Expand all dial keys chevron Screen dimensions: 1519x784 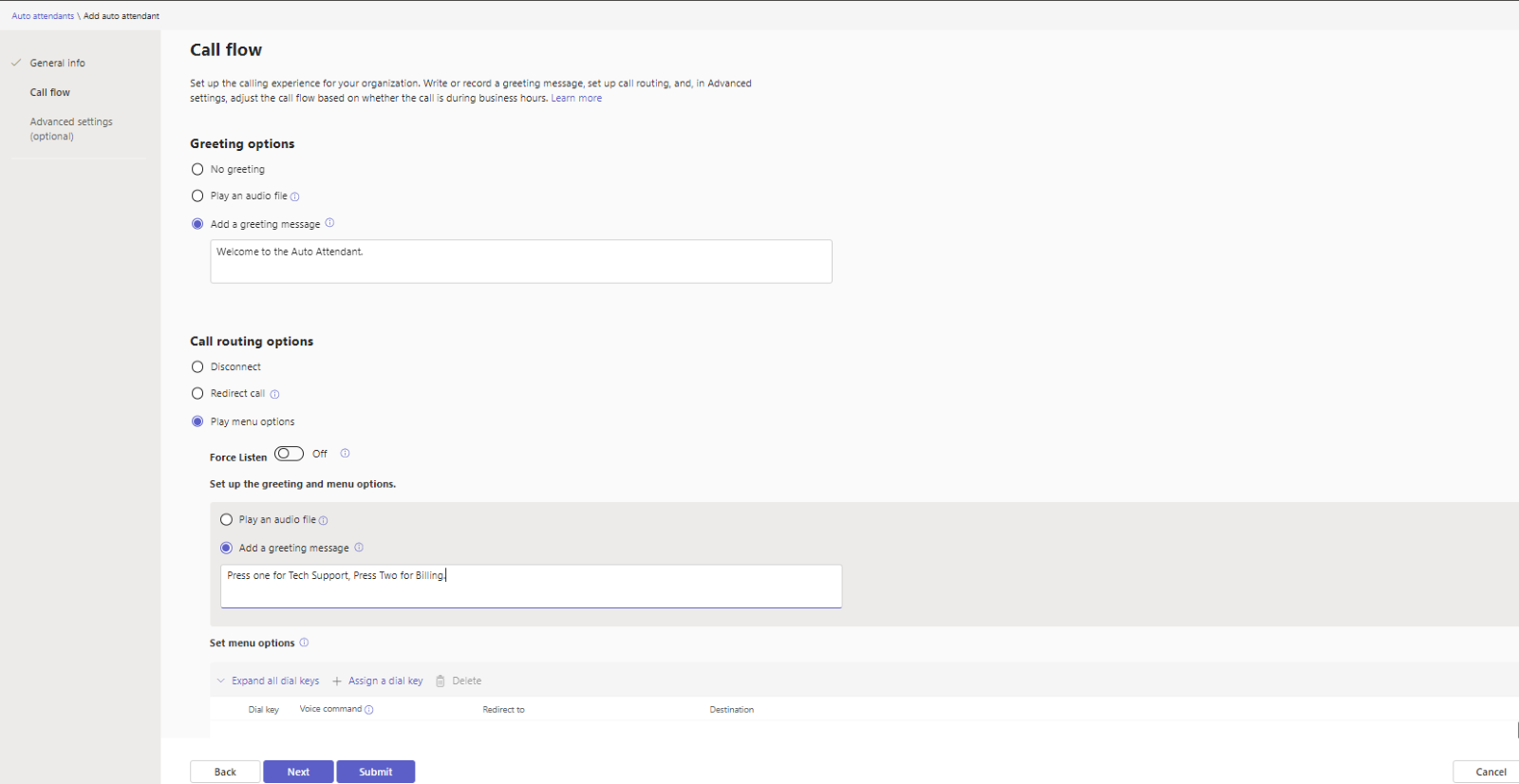click(221, 681)
